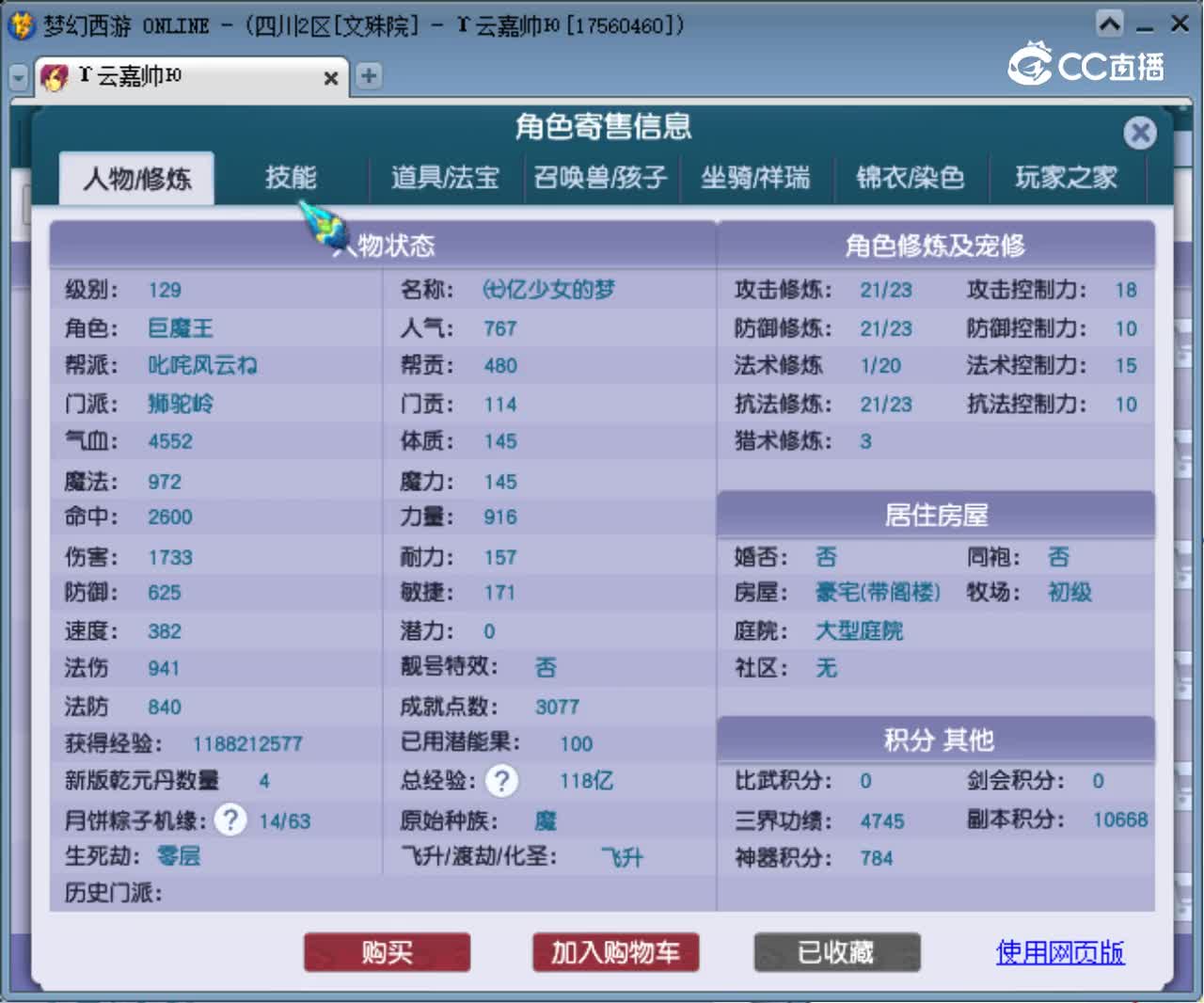The height and width of the screenshot is (1003, 1204).
Task: Click the 庭院 value 大型庭院
Action: click(x=859, y=630)
